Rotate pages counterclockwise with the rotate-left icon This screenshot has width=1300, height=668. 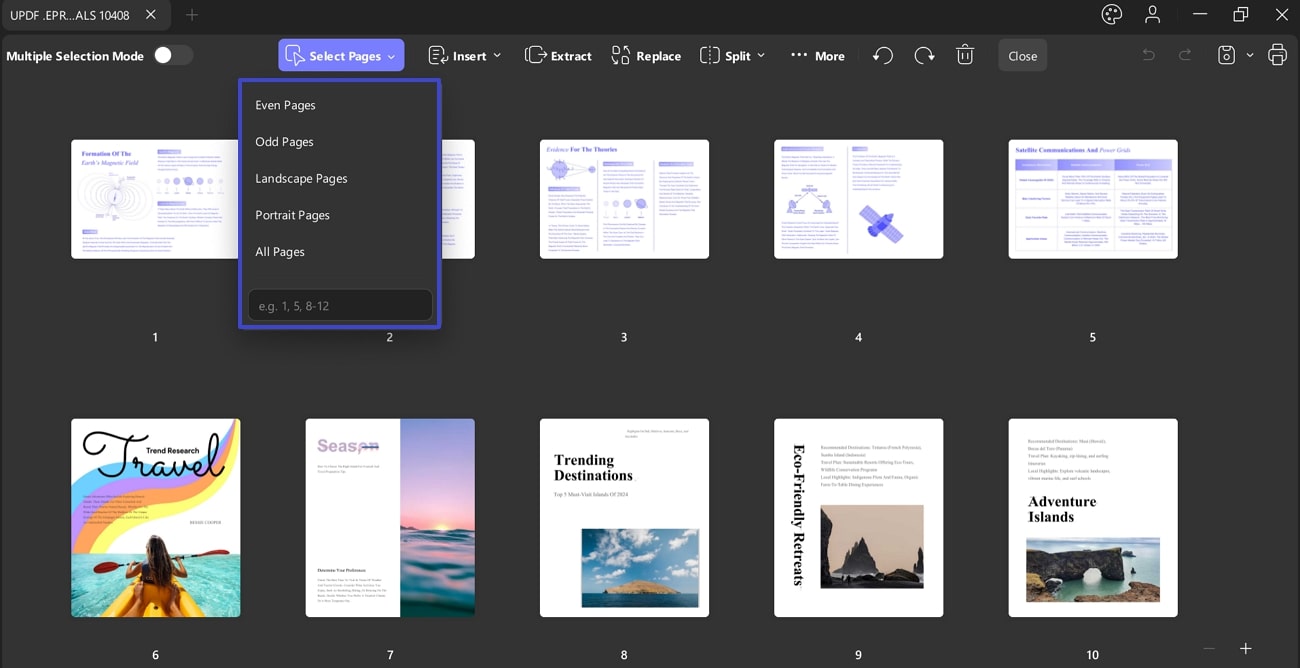pyautogui.click(x=882, y=56)
